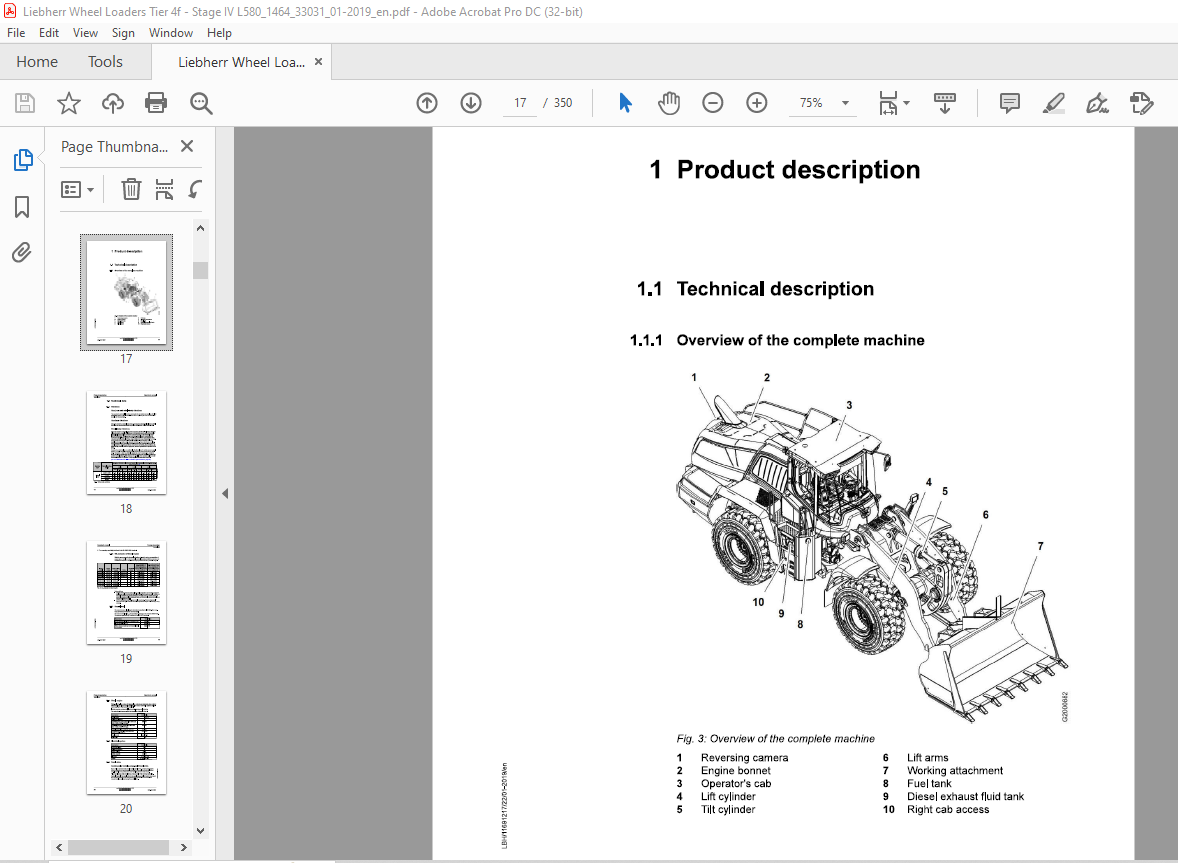
Task: Click thumbnail panel scroll down arrow
Action: coord(201,831)
